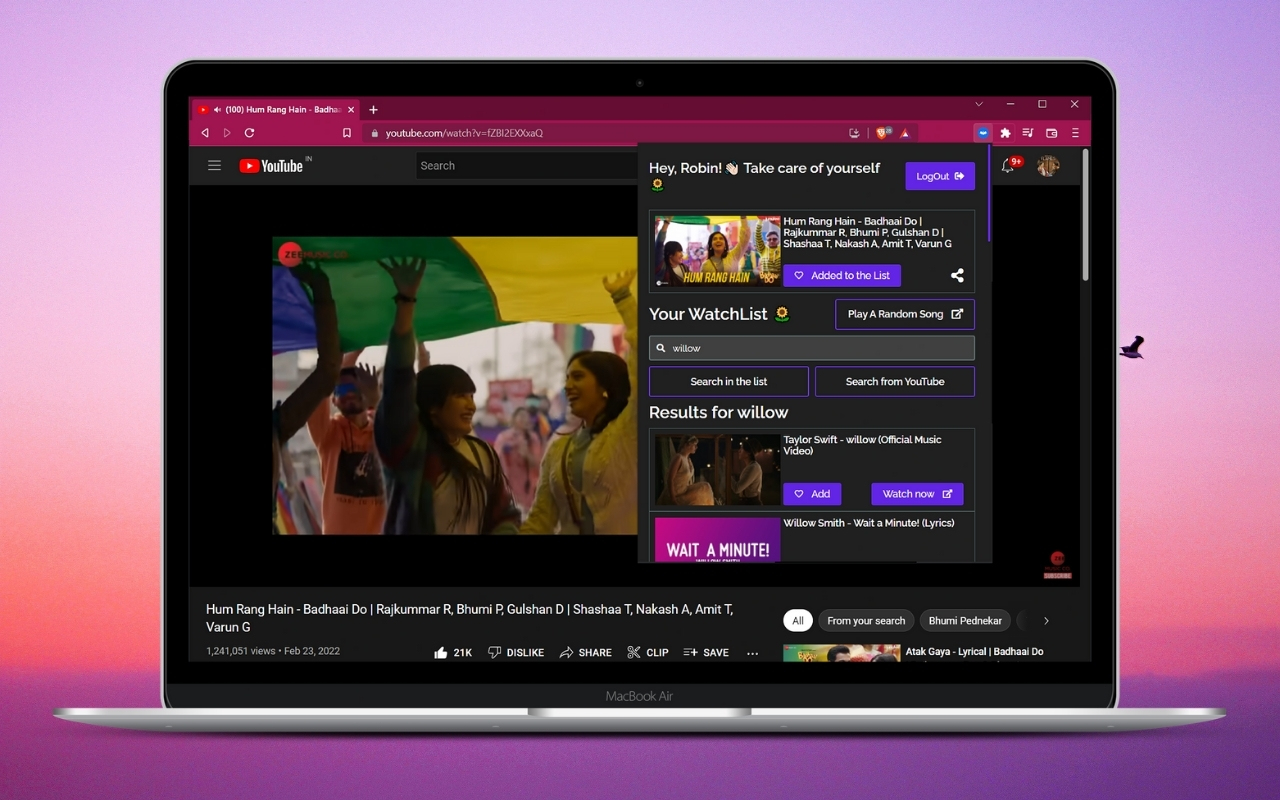Open the YouTube guide hamburger menu
Screen dimensions: 1280x800
(x=214, y=166)
